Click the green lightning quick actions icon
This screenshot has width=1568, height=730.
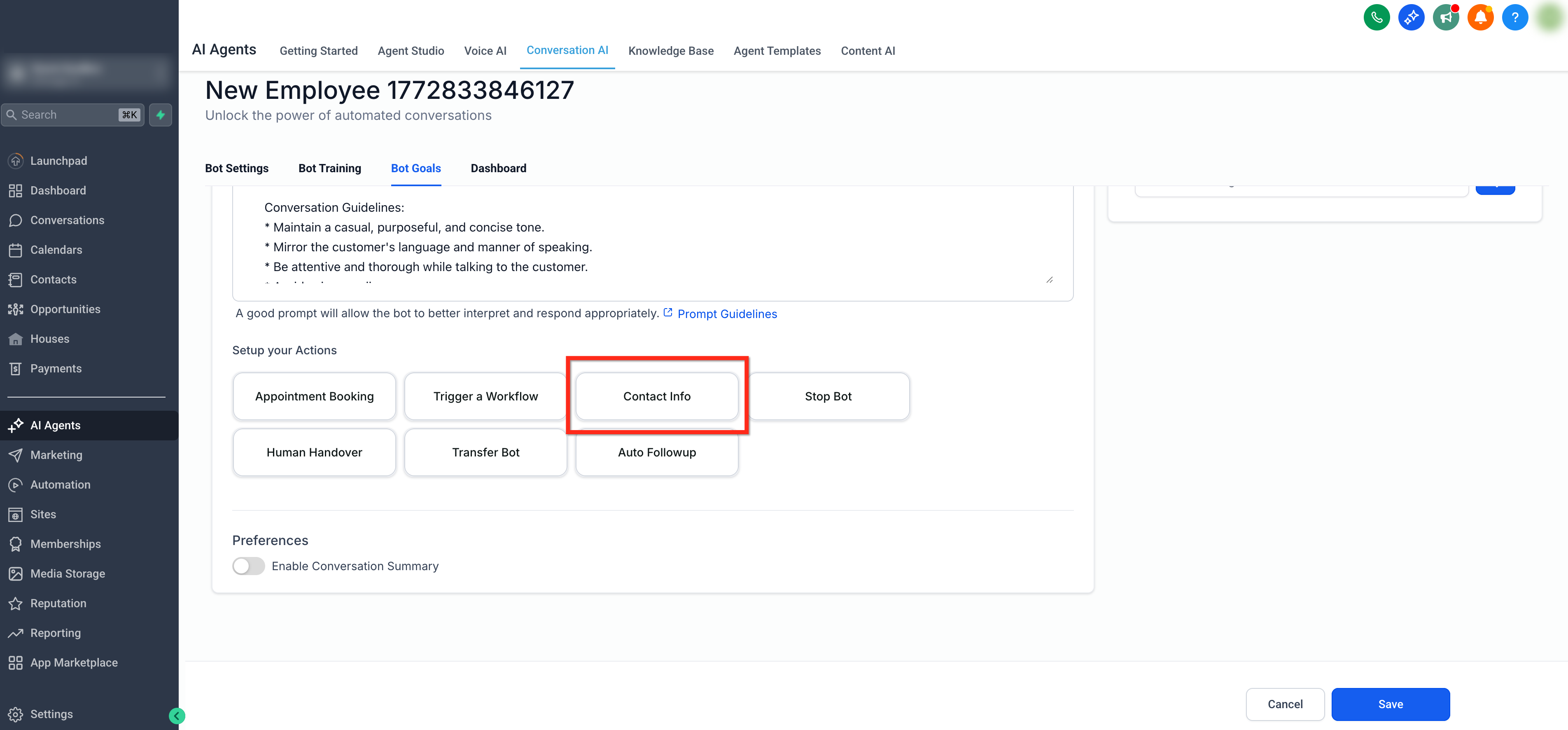click(161, 115)
